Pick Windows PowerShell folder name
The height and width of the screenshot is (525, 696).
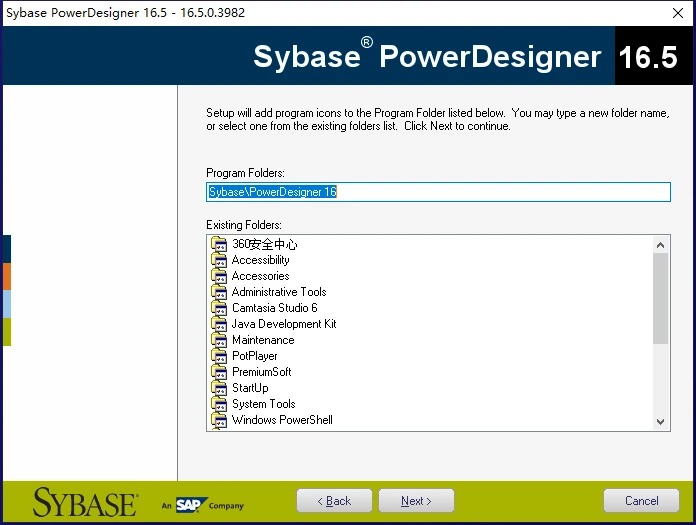(x=282, y=420)
